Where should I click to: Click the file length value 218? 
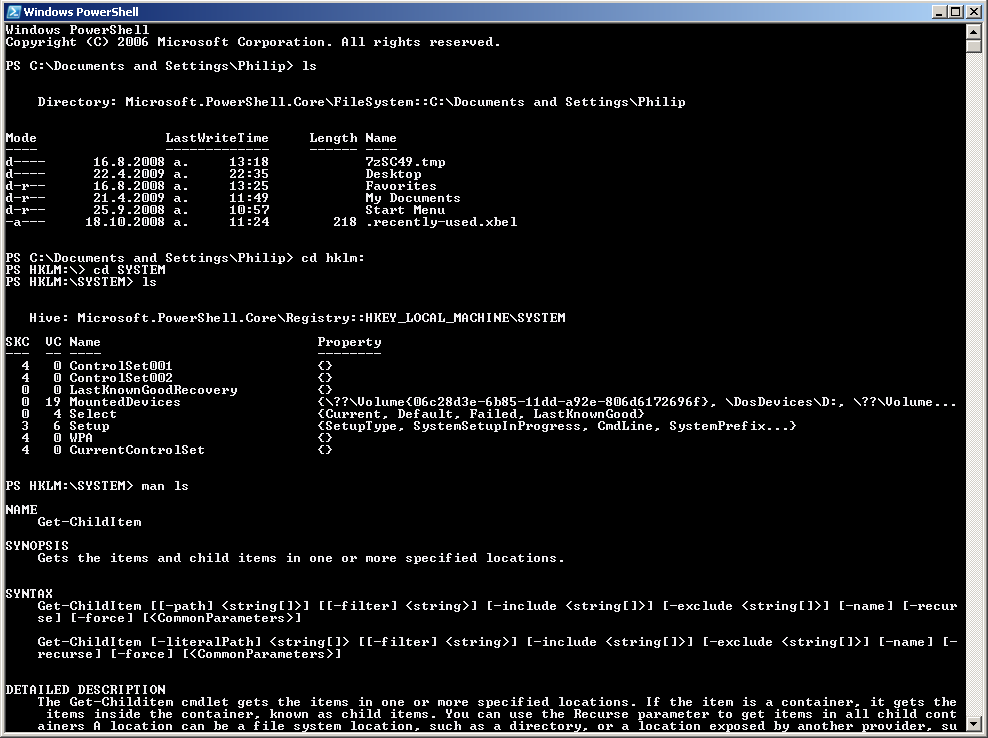tap(345, 222)
